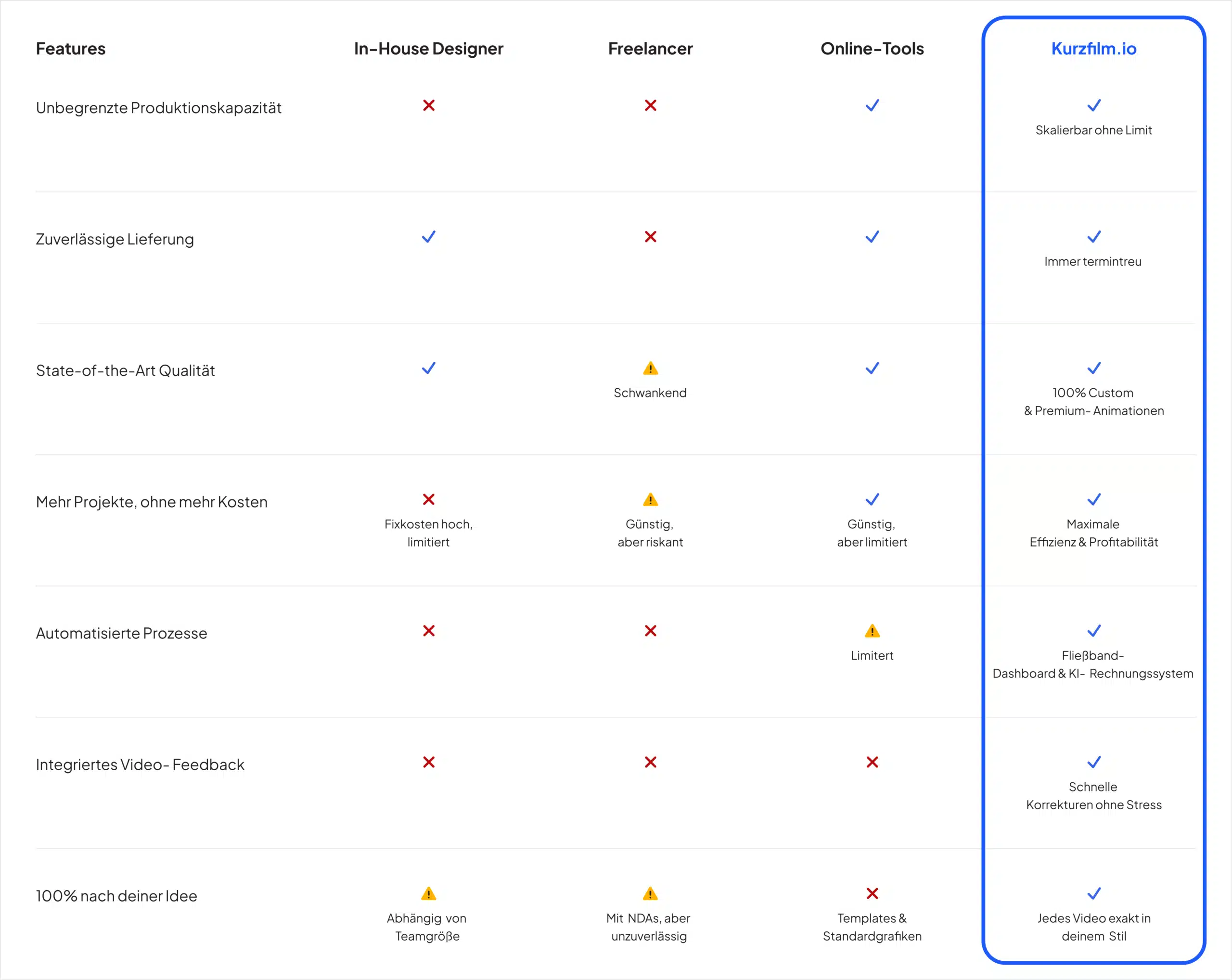Click the text 'Günstig, aber limitiert'
Screen dimensions: 1232x980
[x=872, y=534]
